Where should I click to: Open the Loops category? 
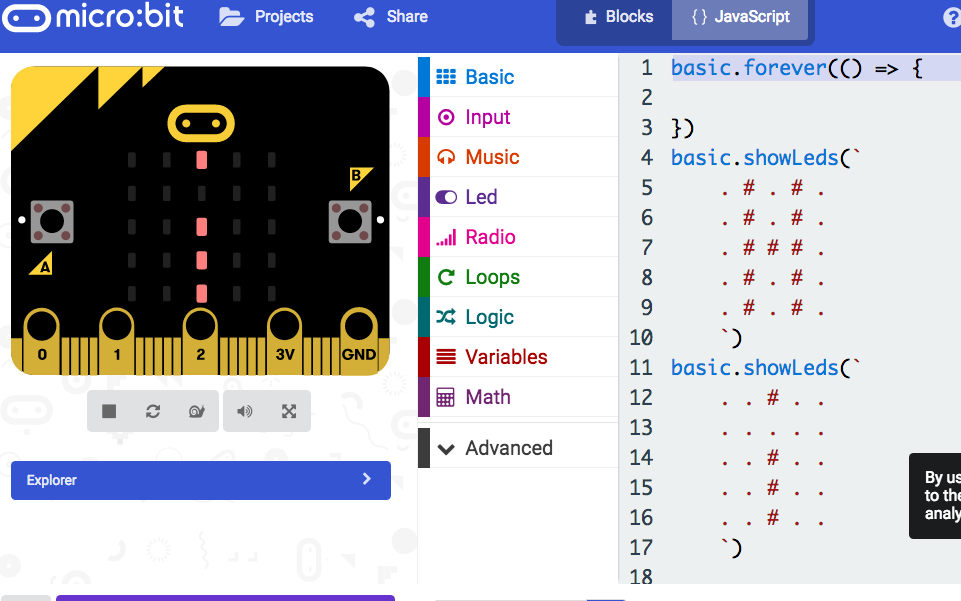click(492, 277)
